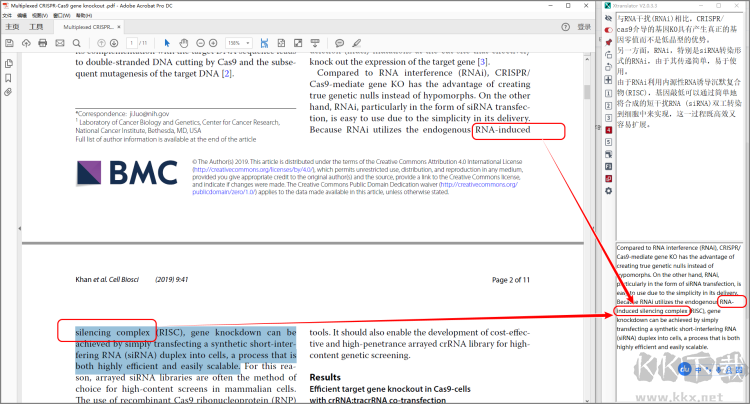
Task: Switch to the 主页 tab
Action: tap(11, 27)
